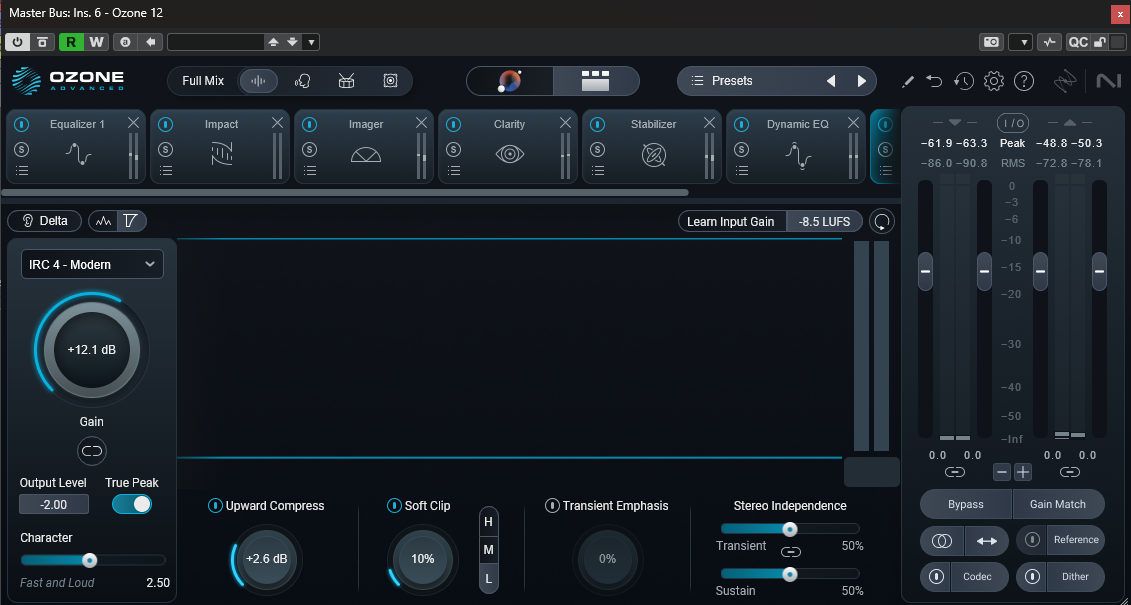
Task: Select the bass speaker focus icon
Action: point(390,81)
